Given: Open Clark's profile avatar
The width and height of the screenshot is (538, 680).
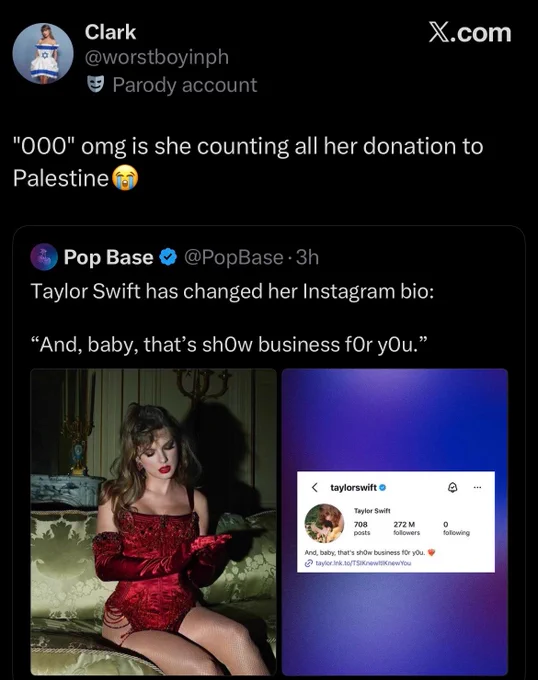Looking at the screenshot, I should (x=43, y=53).
